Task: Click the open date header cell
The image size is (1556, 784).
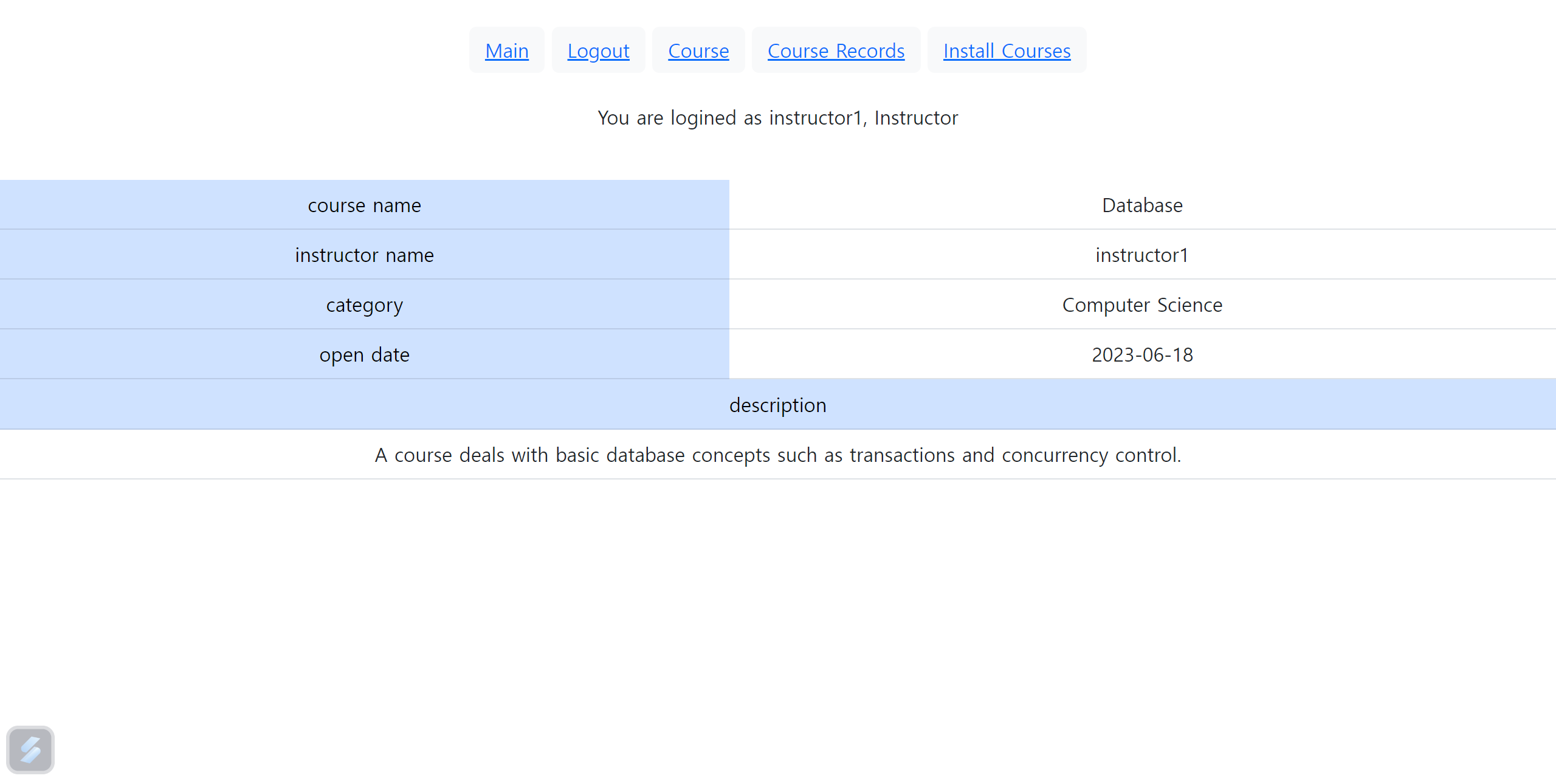Action: (x=364, y=355)
